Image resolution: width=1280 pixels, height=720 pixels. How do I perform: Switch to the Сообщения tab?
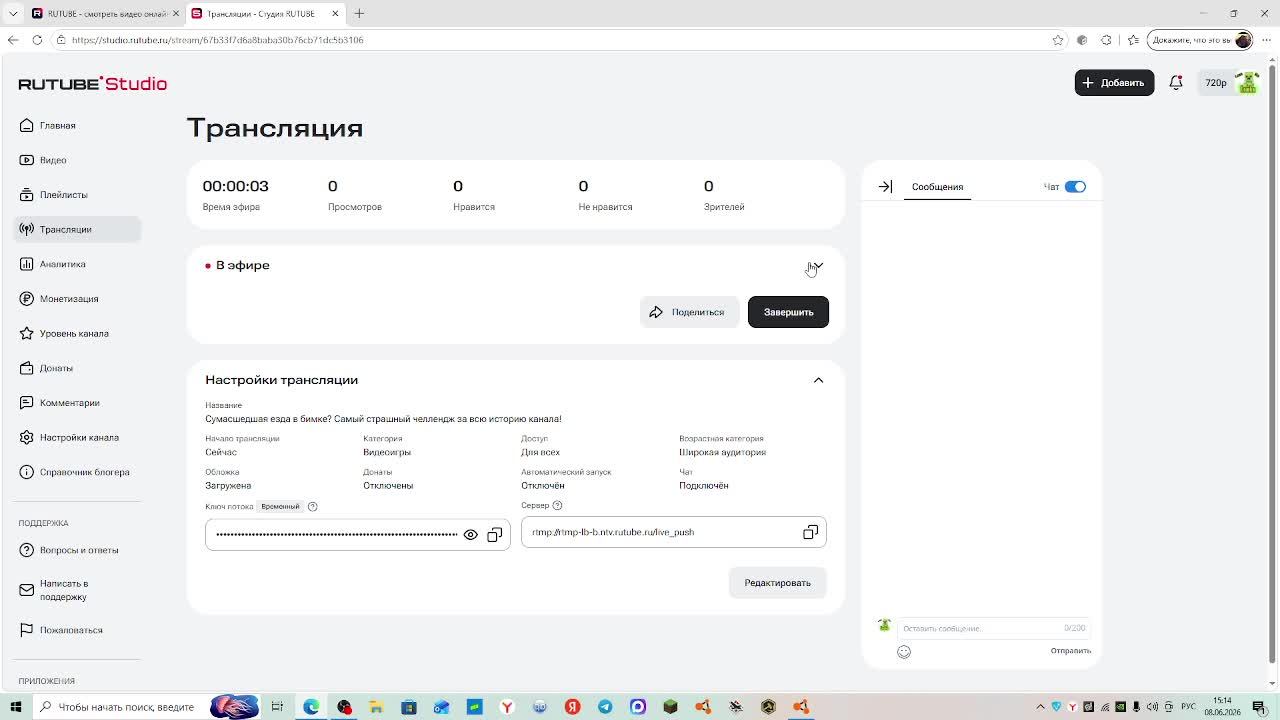click(937, 187)
